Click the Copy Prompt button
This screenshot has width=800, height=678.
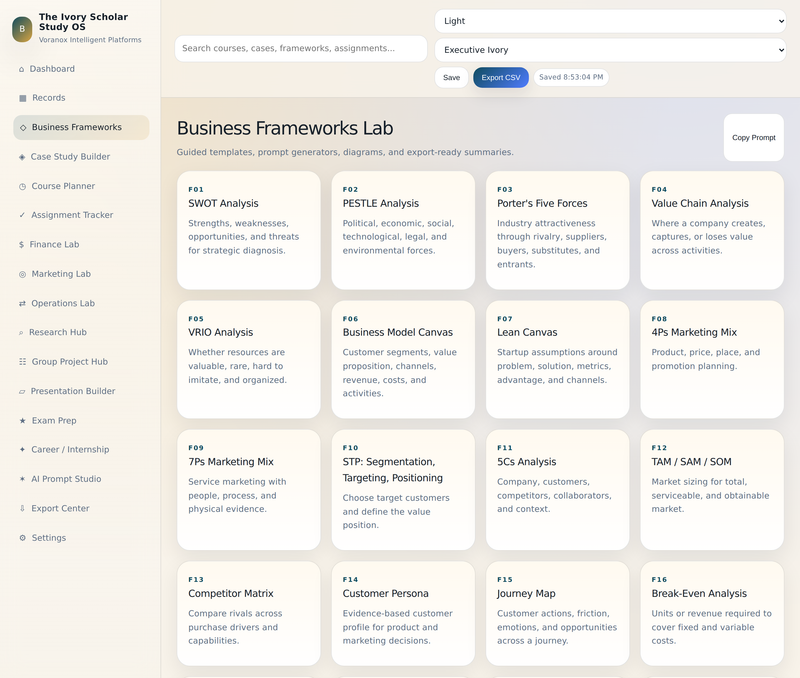[754, 138]
